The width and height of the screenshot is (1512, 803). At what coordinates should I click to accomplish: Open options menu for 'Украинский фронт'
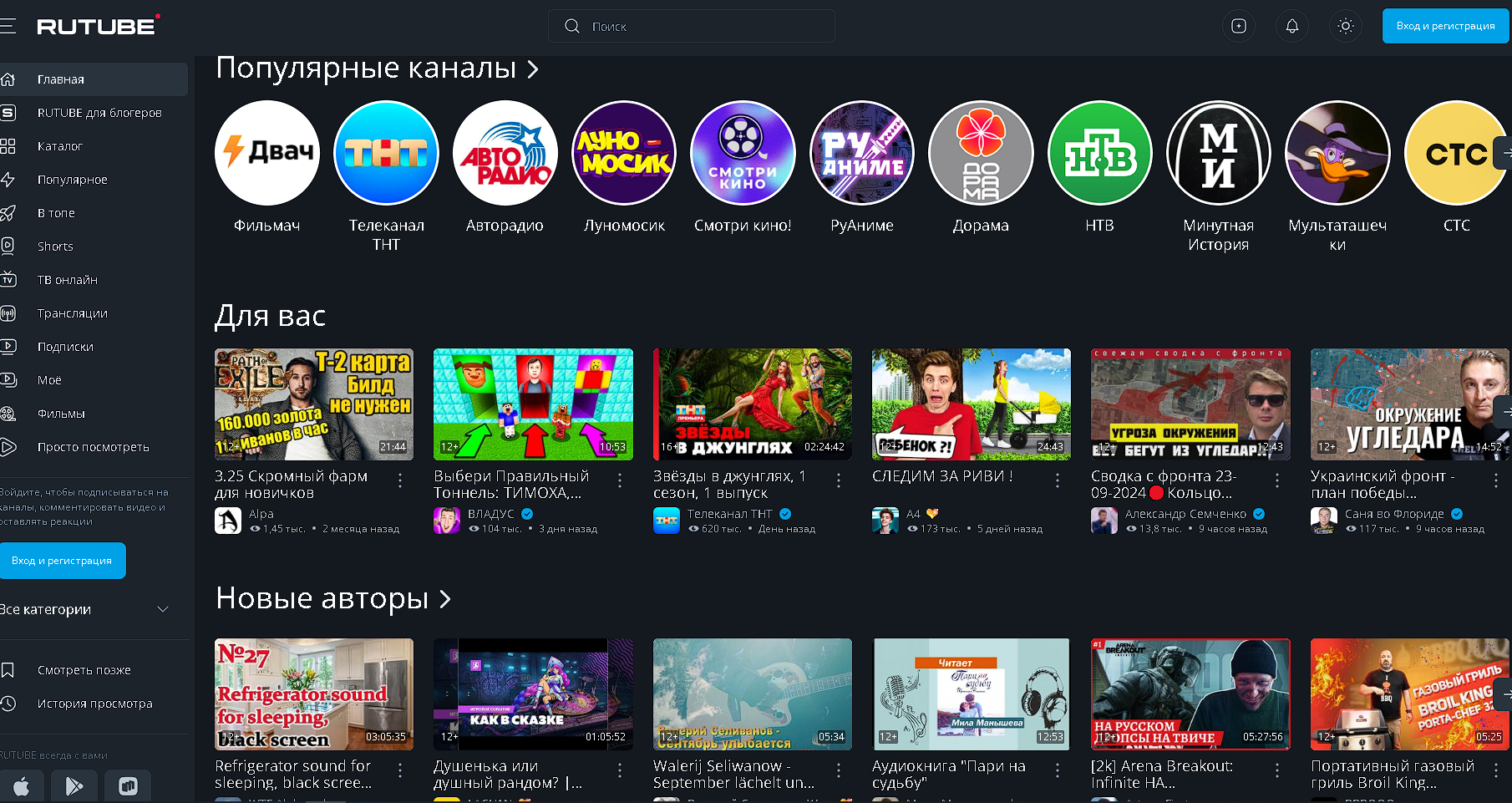[1496, 480]
